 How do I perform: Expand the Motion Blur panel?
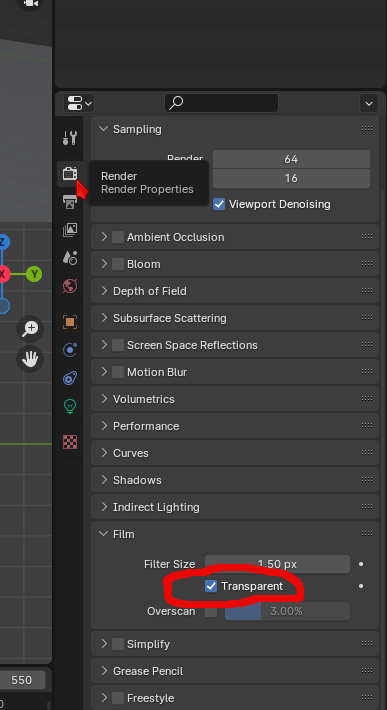[104, 372]
